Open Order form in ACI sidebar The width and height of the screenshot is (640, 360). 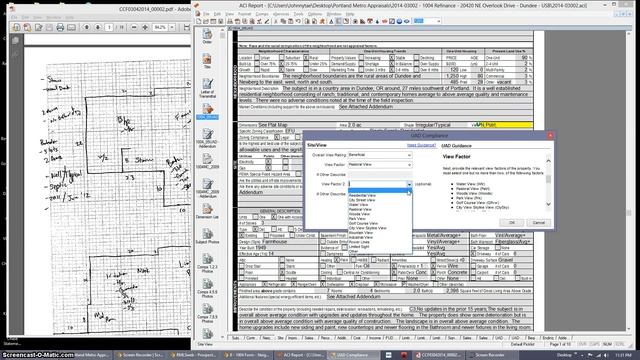(x=207, y=36)
